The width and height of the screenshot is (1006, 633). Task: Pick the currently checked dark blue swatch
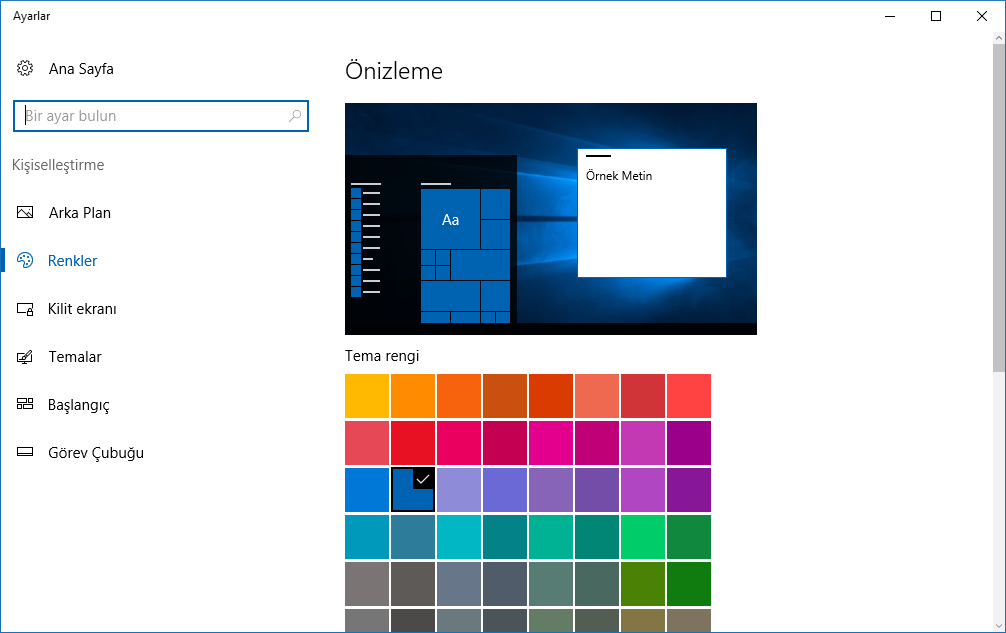[x=413, y=490]
